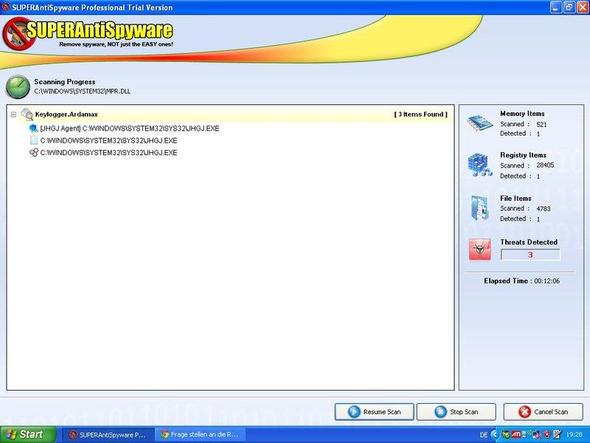Viewport: 590px width, 443px height.
Task: Restore down the SUPERAntiSpyware window
Action: pos(569,7)
